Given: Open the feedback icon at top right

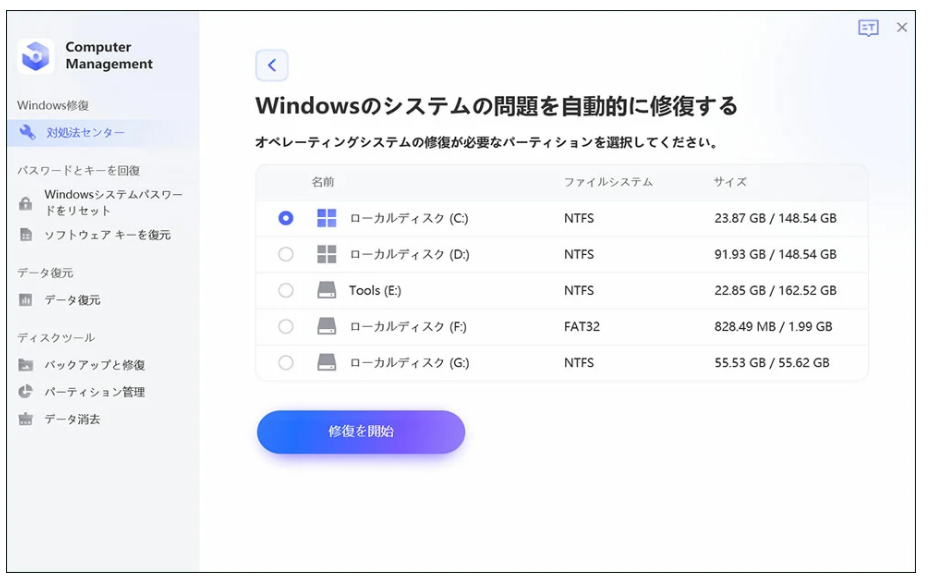Looking at the screenshot, I should 868,28.
